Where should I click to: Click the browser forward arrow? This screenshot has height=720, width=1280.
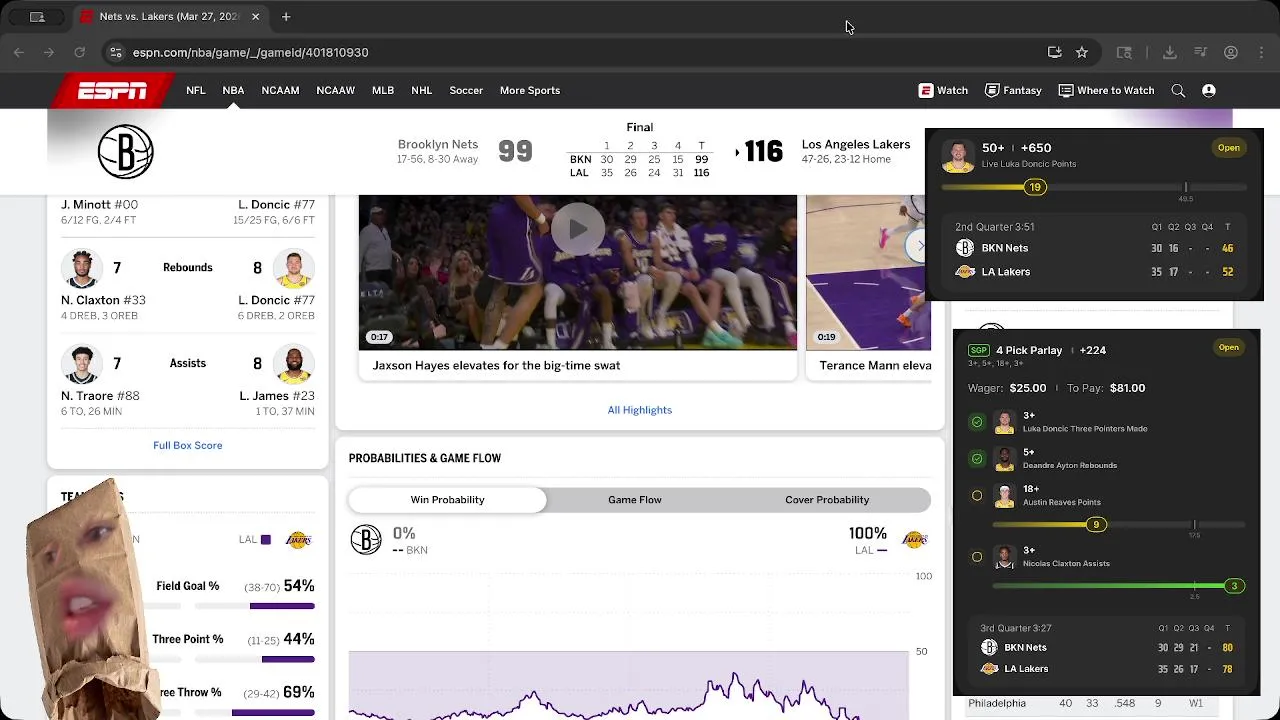tap(48, 52)
